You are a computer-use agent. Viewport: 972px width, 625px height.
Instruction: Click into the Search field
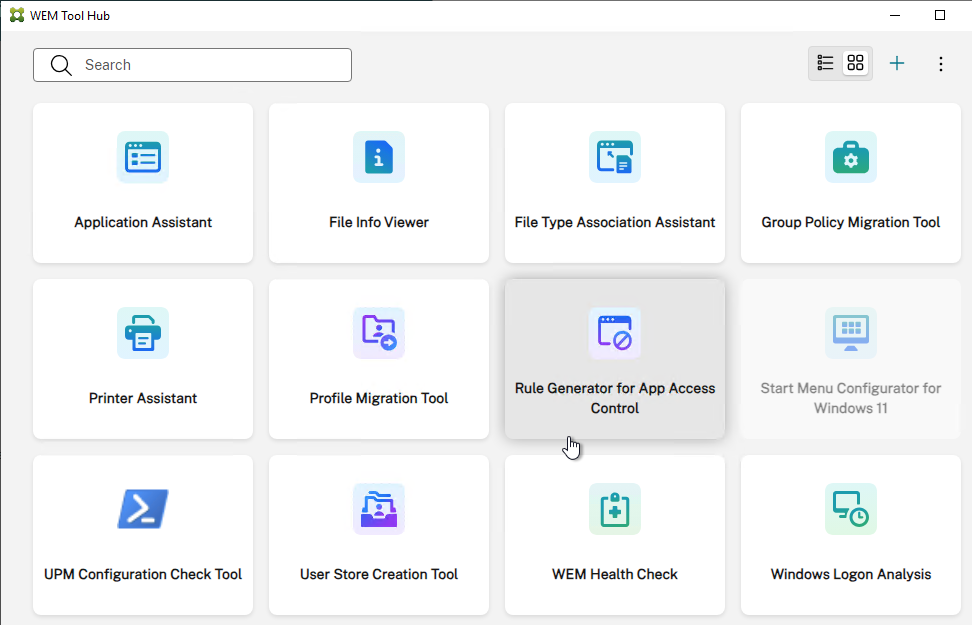tap(192, 65)
